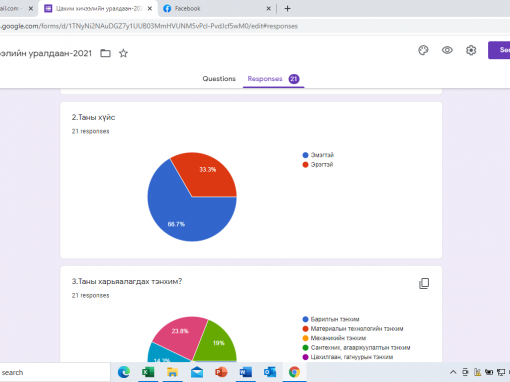Click the move to folder icon
Screen dimensions: 510x382
tap(105, 53)
